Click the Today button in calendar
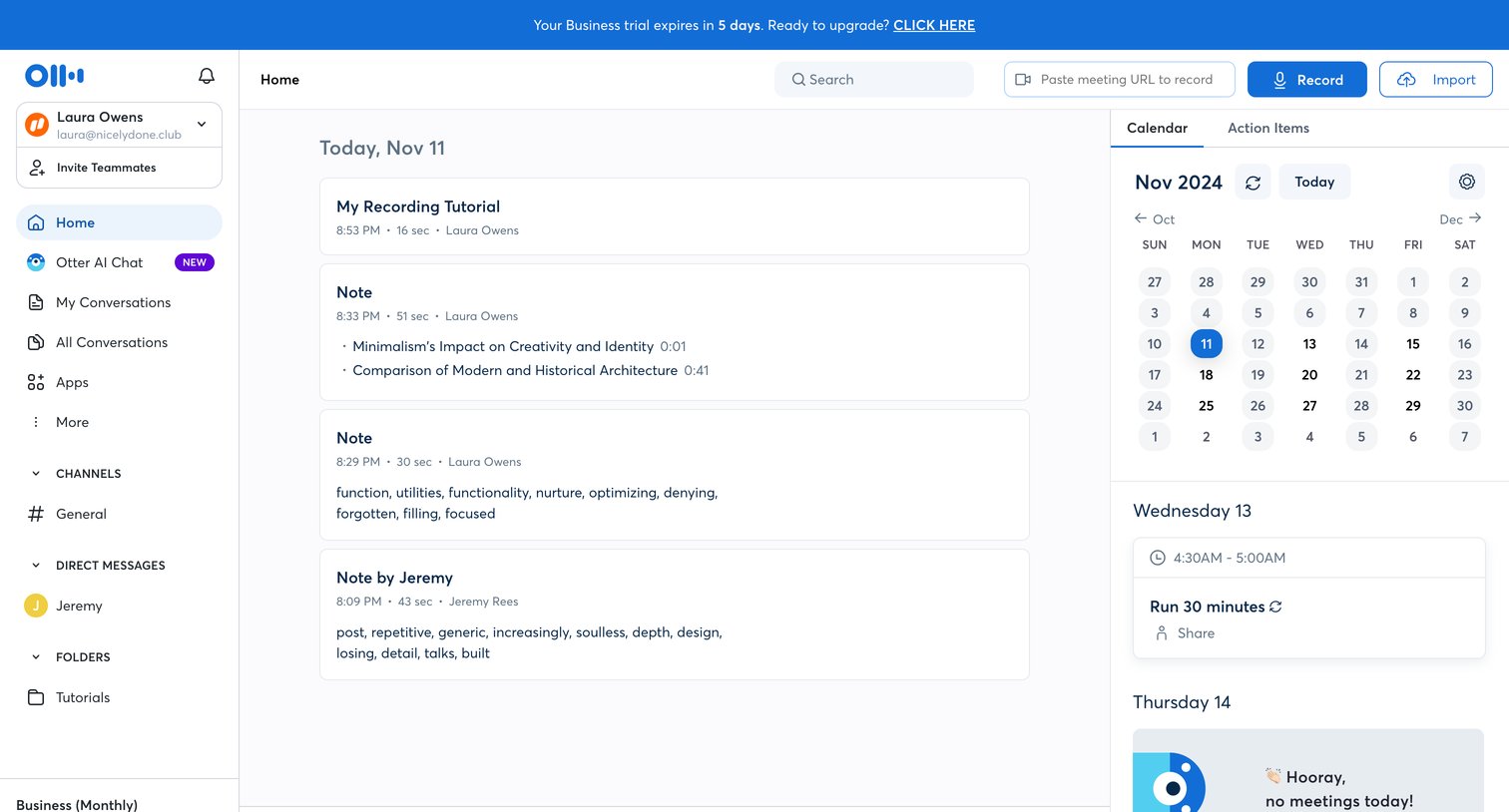1509x812 pixels. [x=1314, y=182]
